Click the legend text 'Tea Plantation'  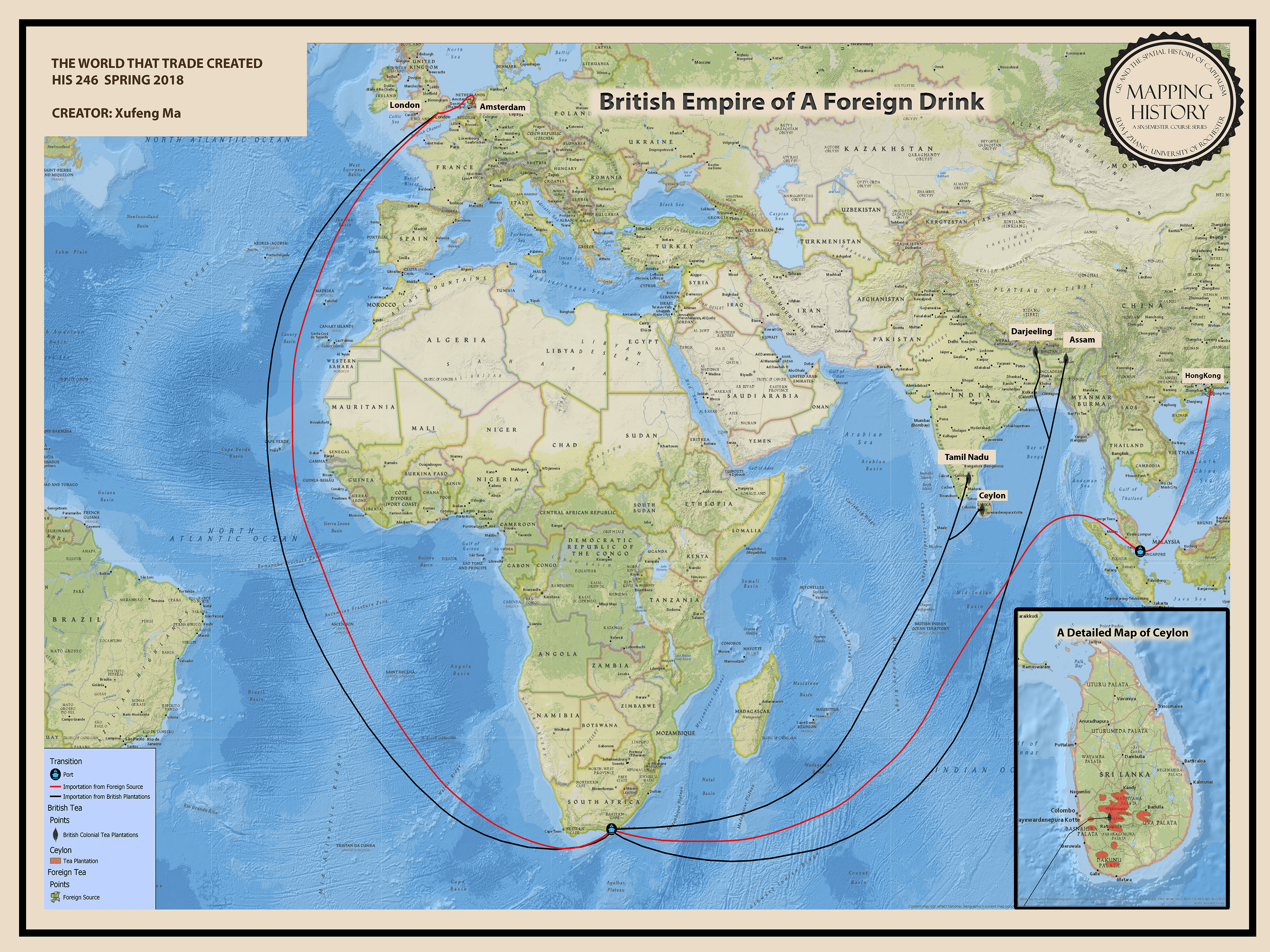point(80,861)
